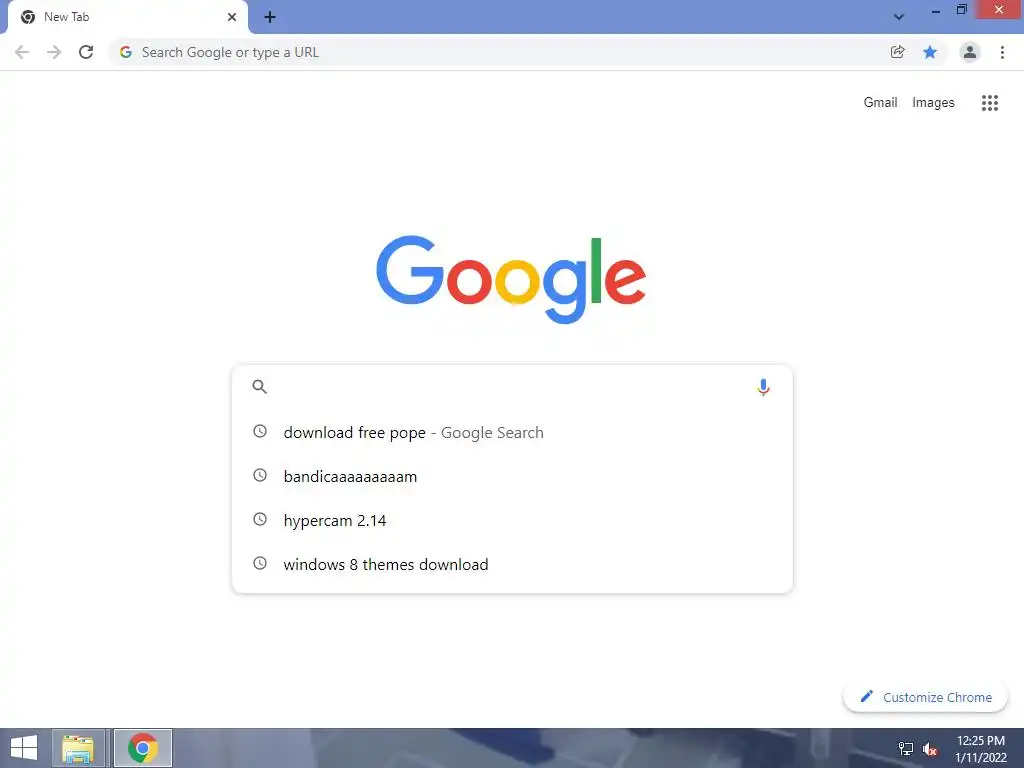Click the network tray icon
Viewport: 1024px width, 768px height.
[906, 749]
